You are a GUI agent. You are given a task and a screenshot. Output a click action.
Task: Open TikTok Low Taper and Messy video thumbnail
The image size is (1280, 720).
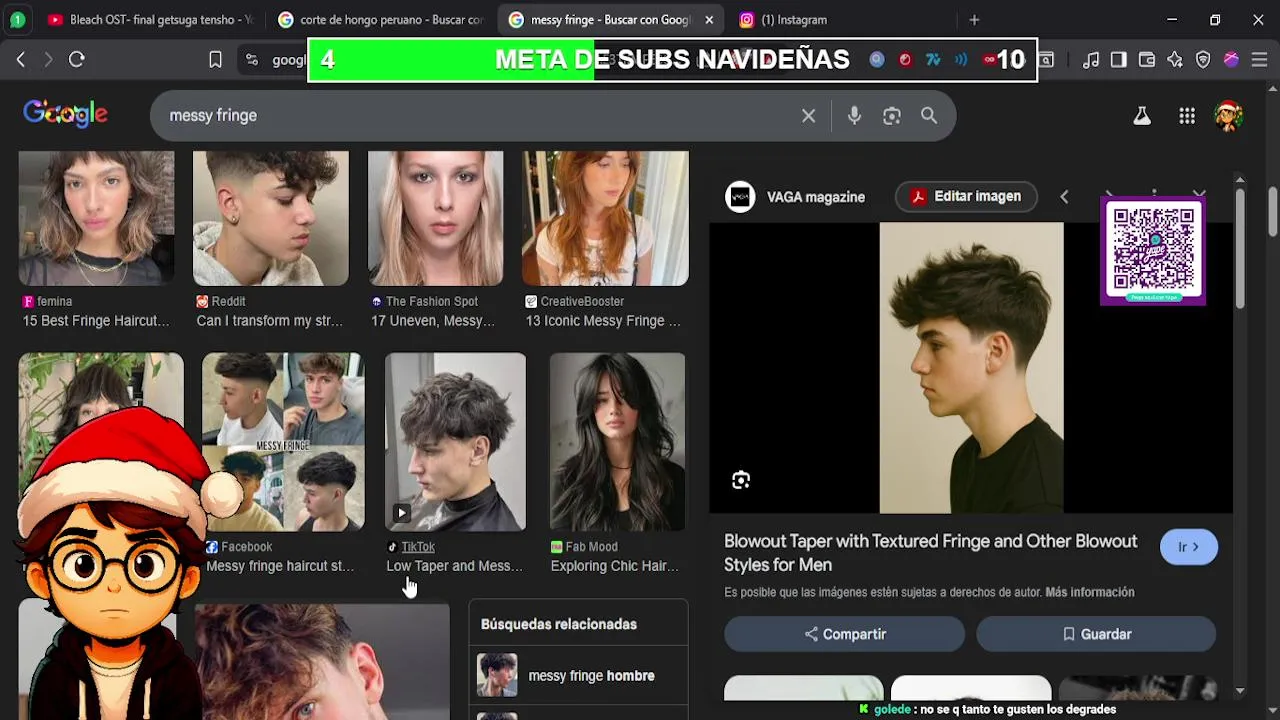coord(455,442)
